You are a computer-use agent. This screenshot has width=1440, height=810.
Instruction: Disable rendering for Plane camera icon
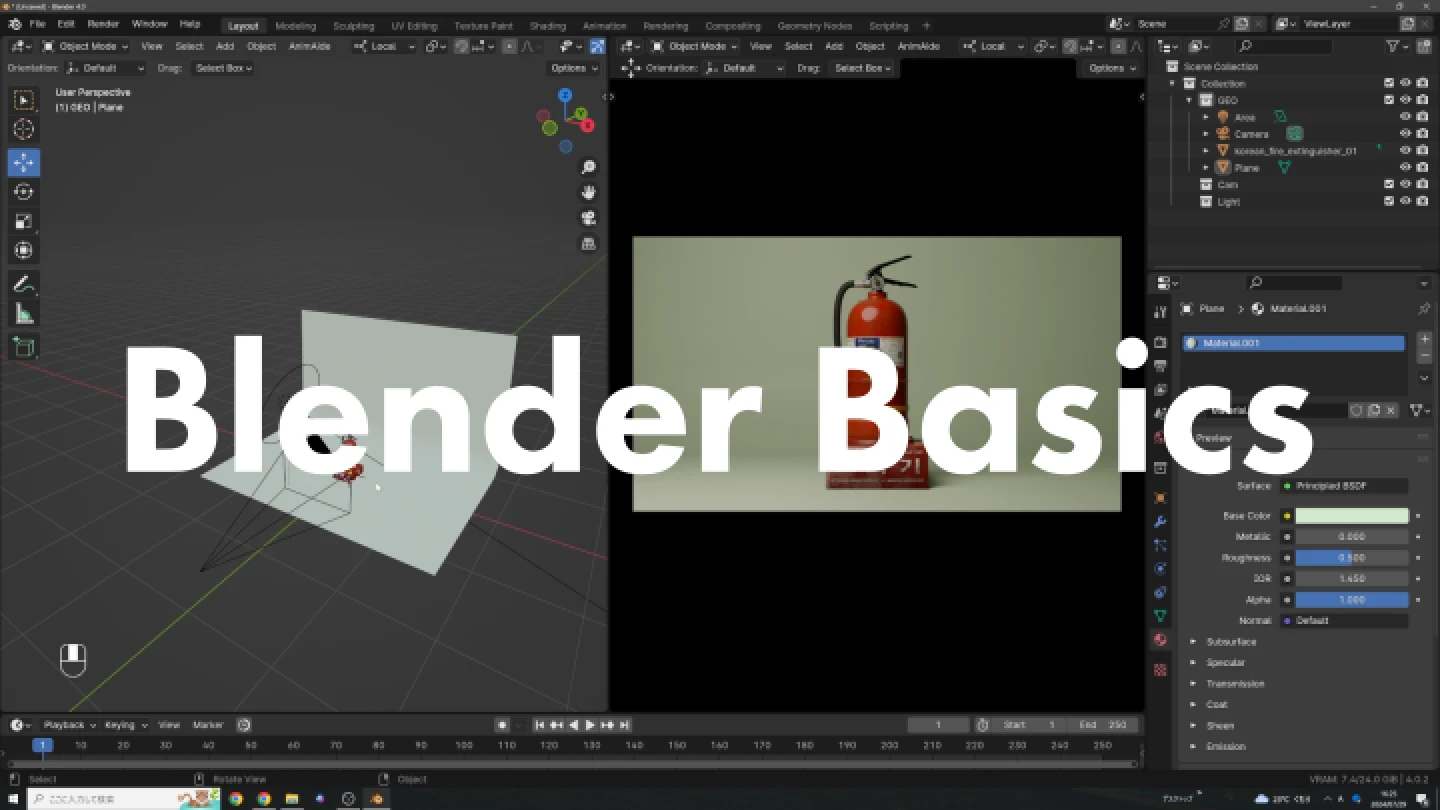click(x=1422, y=168)
